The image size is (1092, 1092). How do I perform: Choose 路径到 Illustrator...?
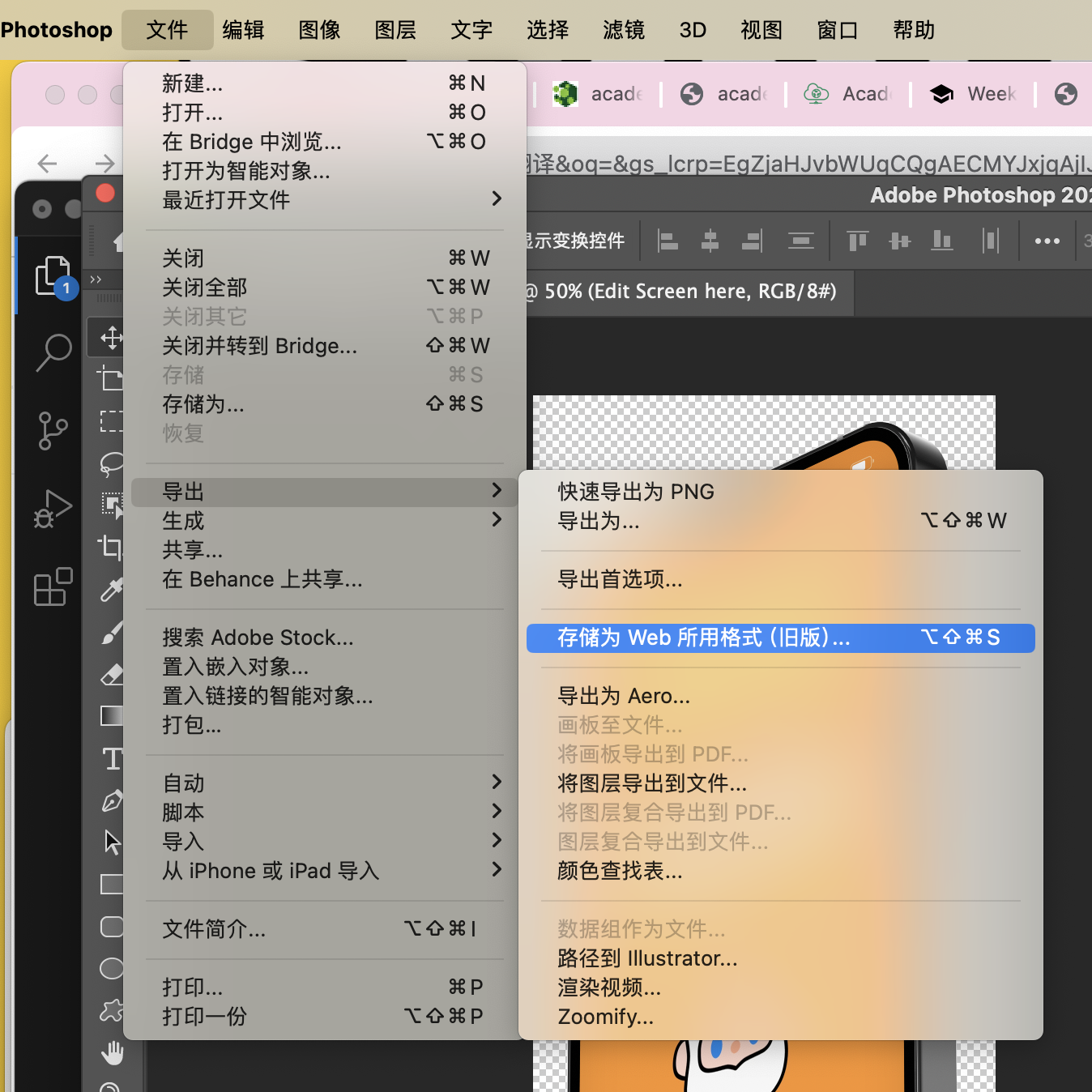click(x=781, y=958)
